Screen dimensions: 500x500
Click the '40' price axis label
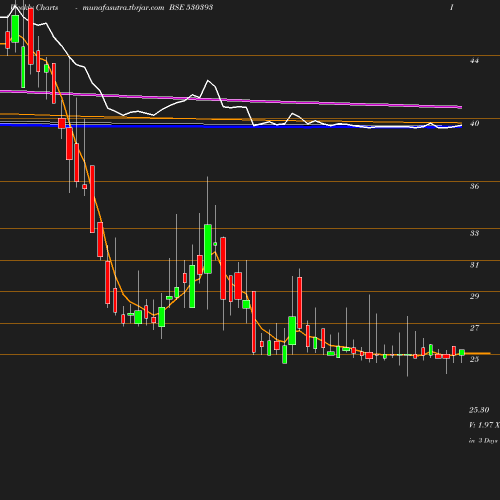[x=474, y=123]
